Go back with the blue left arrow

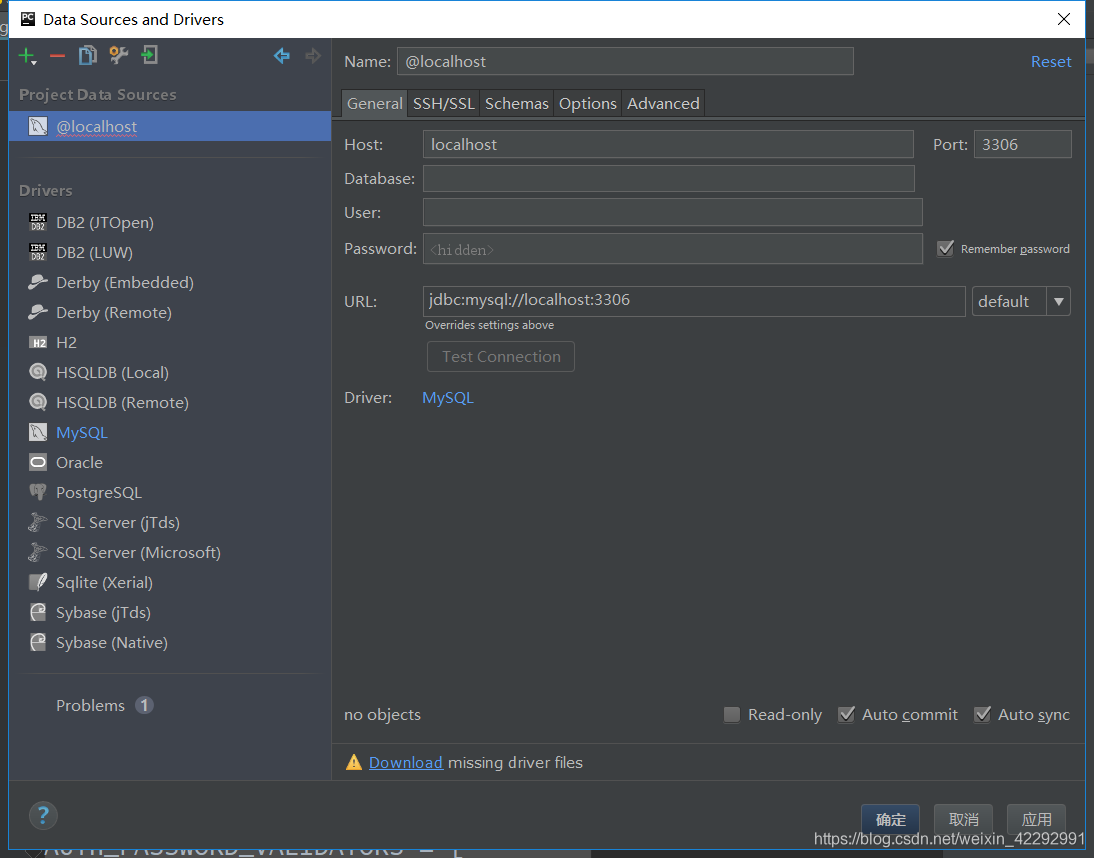tap(282, 56)
